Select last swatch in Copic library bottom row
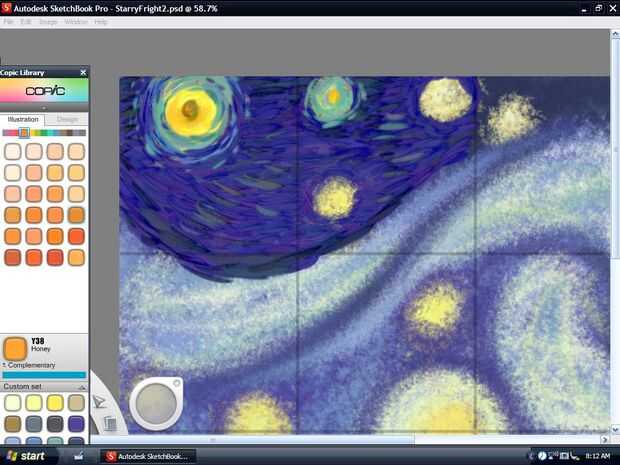Viewport: 620px width, 465px height. 76,258
